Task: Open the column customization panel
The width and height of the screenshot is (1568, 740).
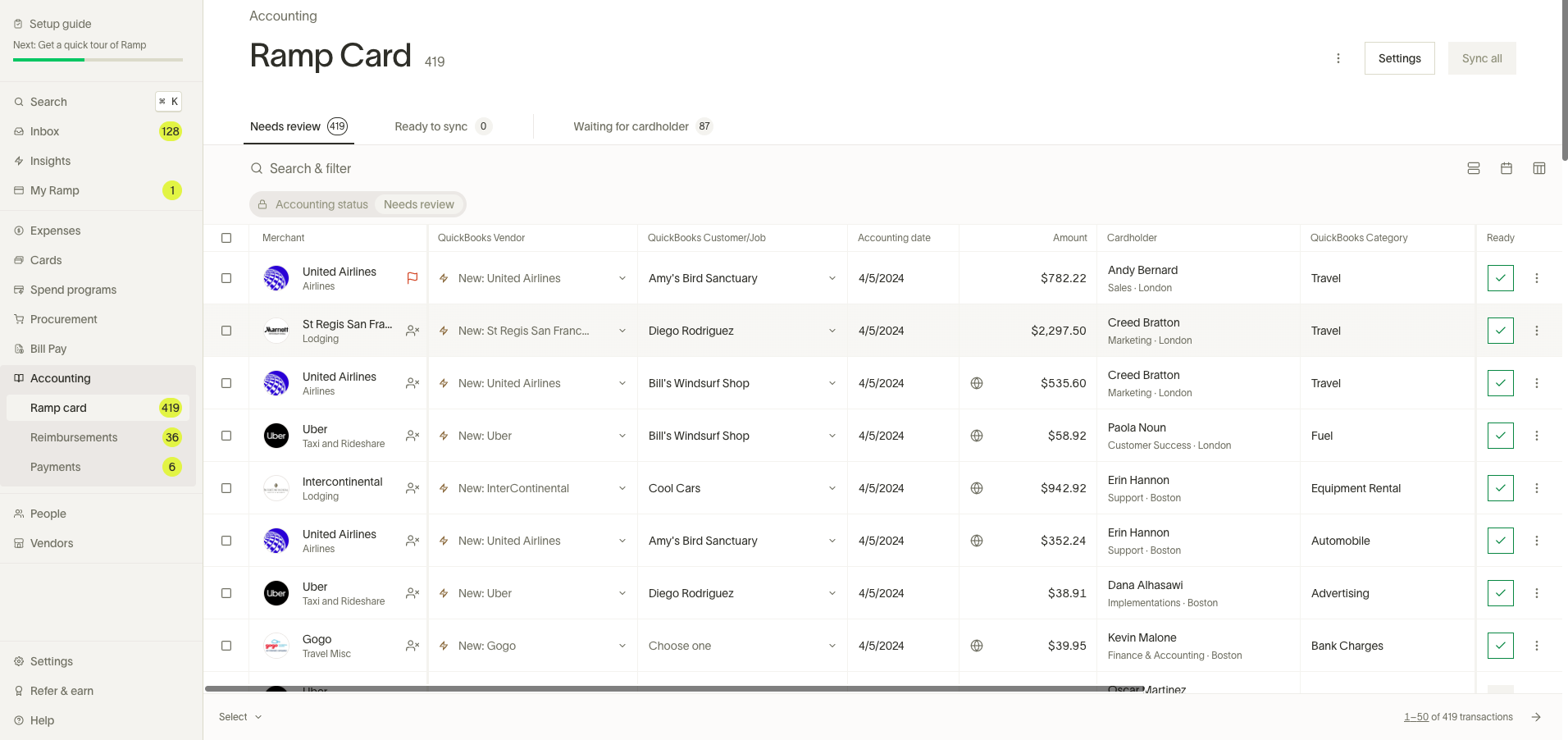Action: 1539,168
